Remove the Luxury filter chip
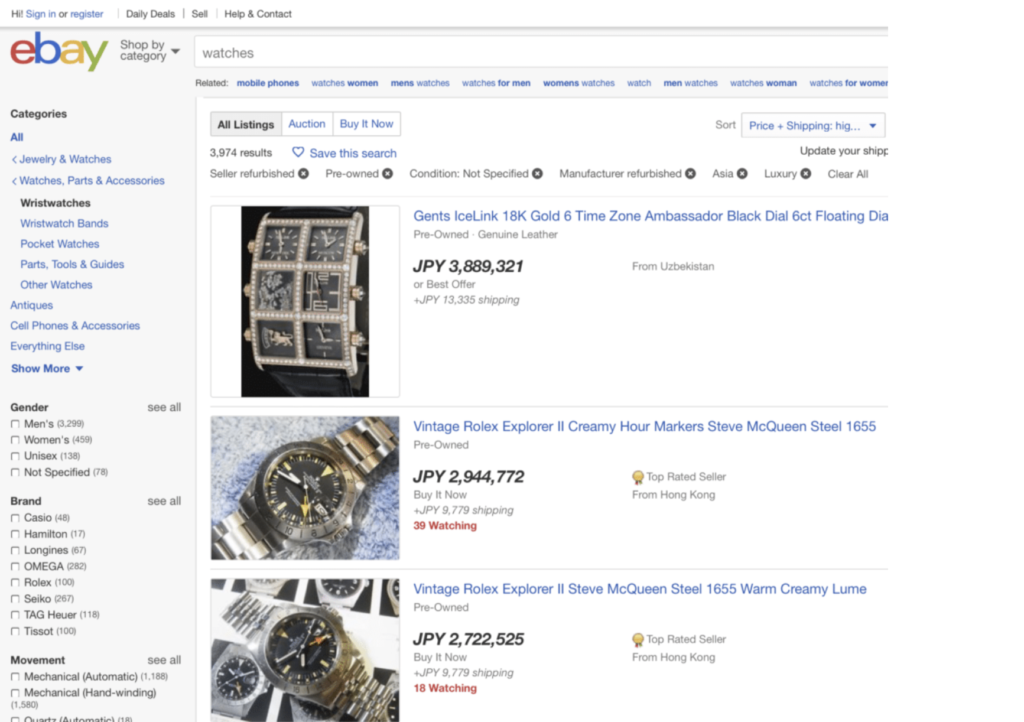Image resolution: width=1024 pixels, height=722 pixels. click(806, 174)
